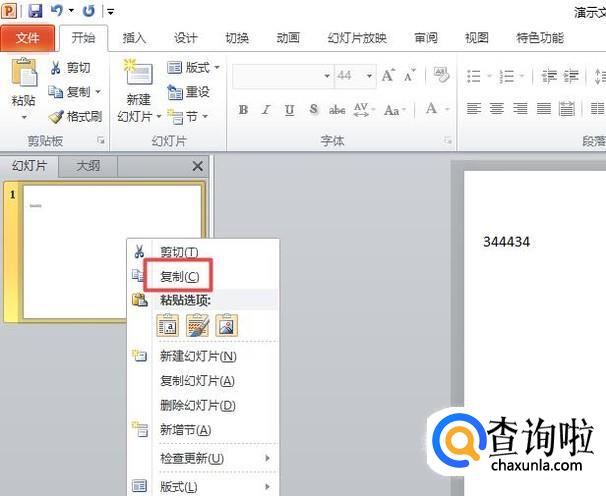This screenshot has width=606, height=496.
Task: Click paste option use destination theme
Action: coord(168,325)
